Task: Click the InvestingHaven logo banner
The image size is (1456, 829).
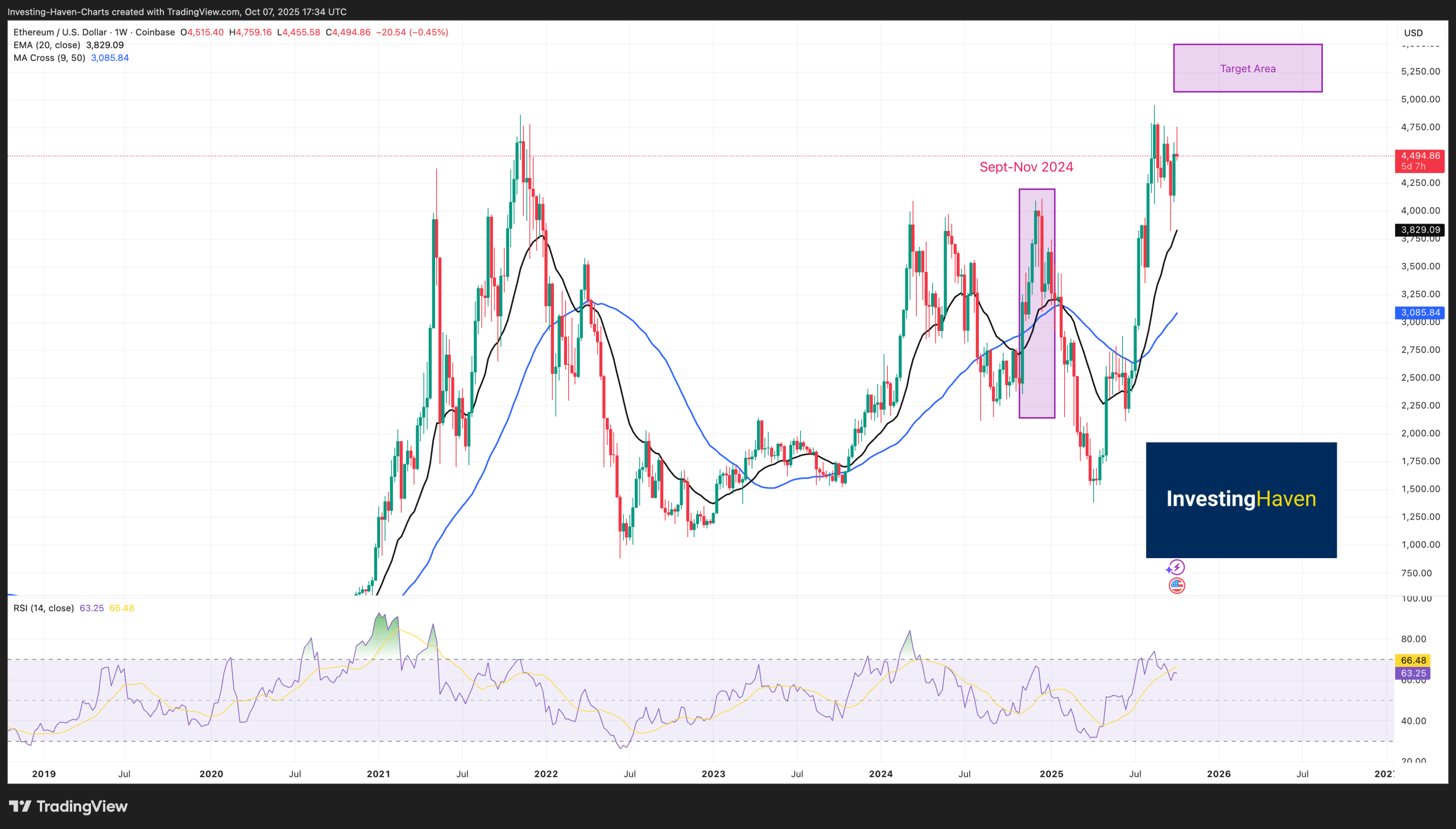Action: coord(1240,500)
